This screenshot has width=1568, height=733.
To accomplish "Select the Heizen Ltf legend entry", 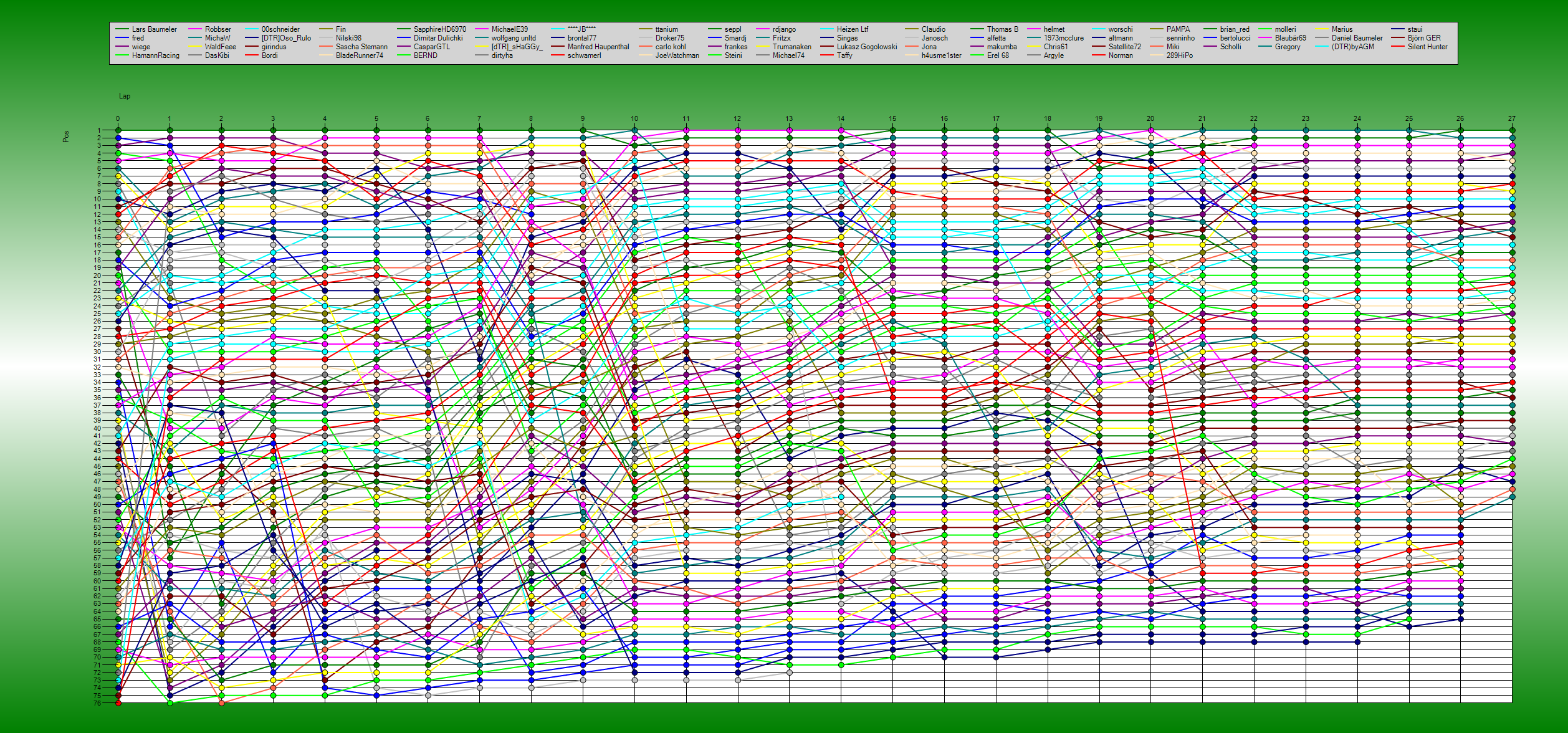I will (x=852, y=29).
